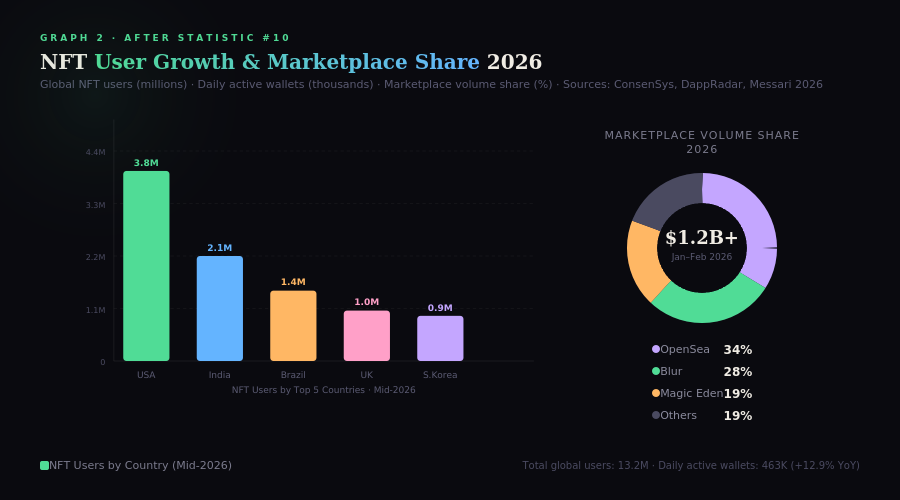Click the sources subtitle line
900x500 pixels.
[431, 84]
